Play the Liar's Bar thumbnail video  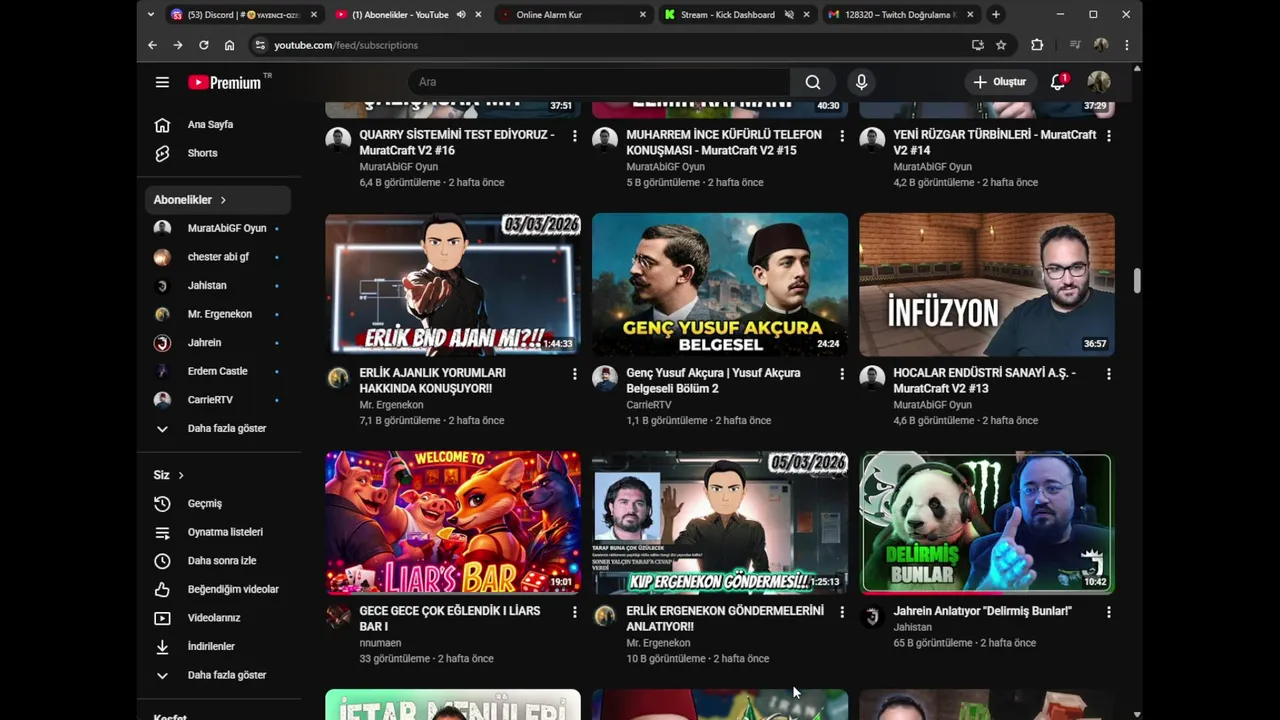pos(453,522)
